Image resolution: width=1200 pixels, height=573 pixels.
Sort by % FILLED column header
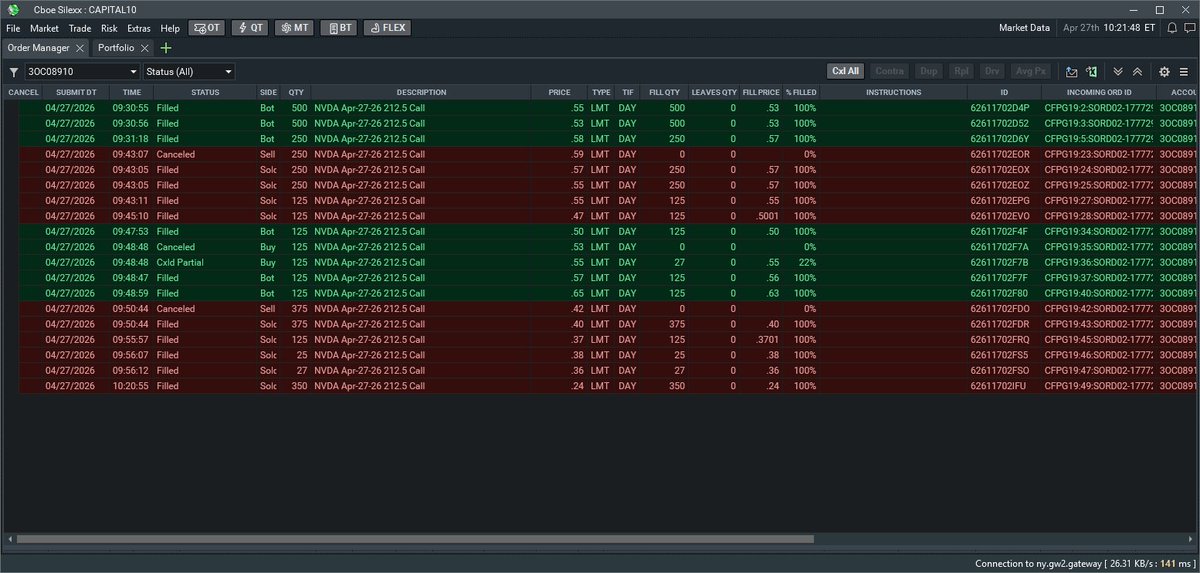(x=801, y=92)
